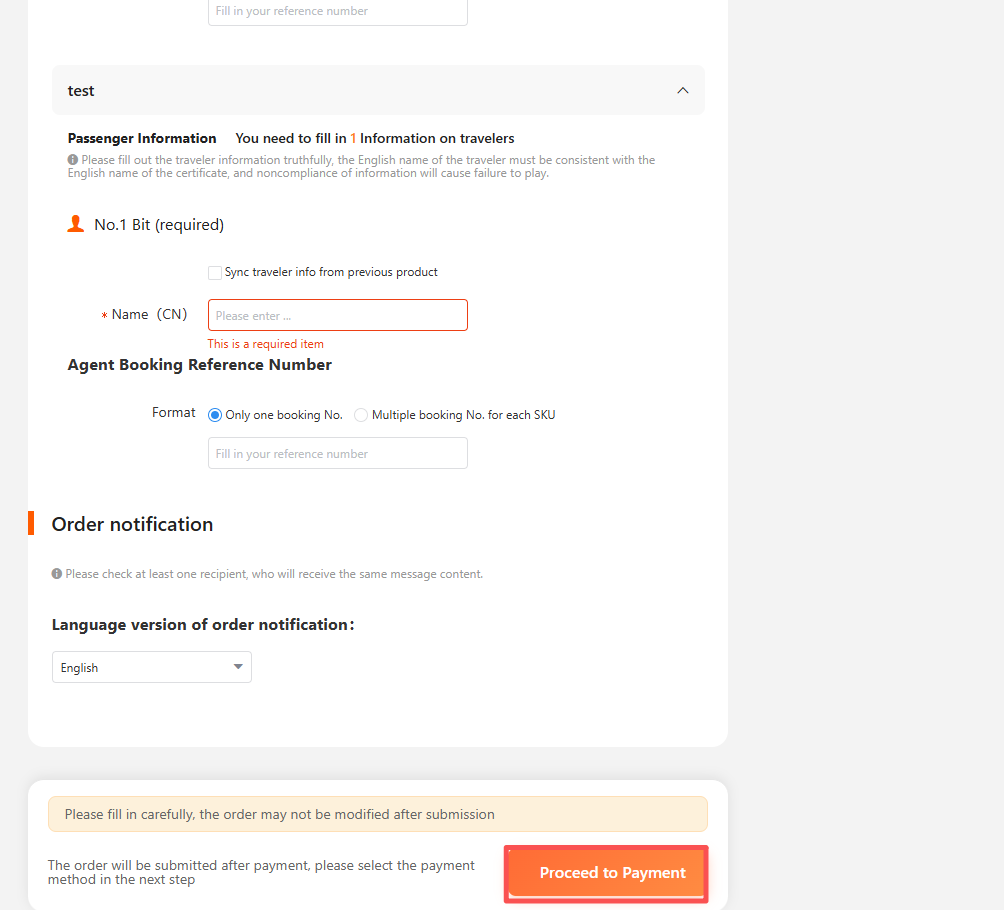Click the language dropdown arrow
The width and height of the screenshot is (1004, 910).
click(x=238, y=667)
